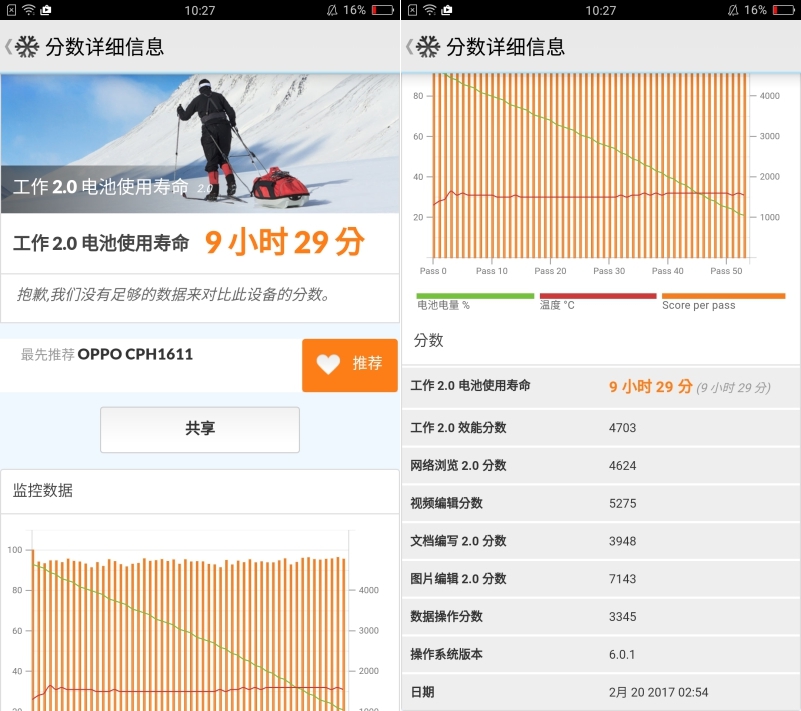Tap the snowflake app icon on the right screen
Screen dimensions: 801x711
point(428,47)
